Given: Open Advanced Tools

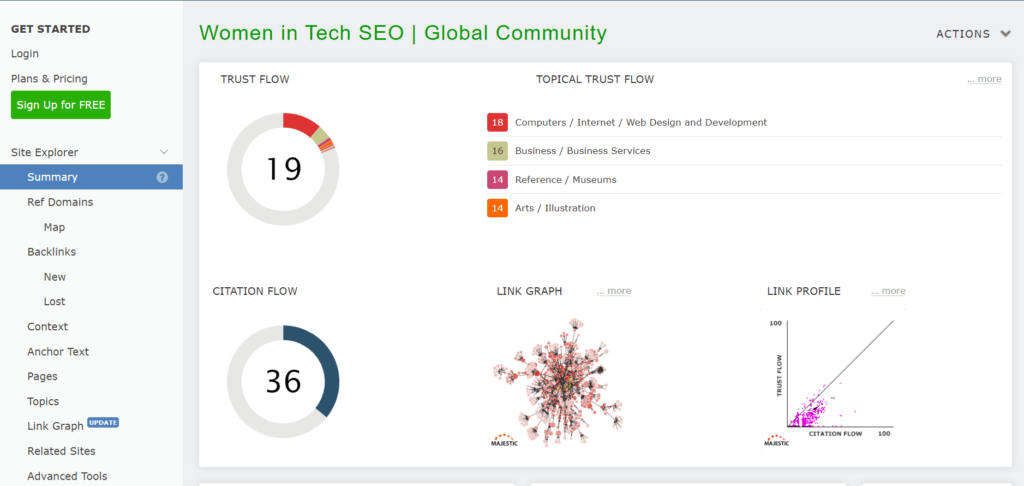Looking at the screenshot, I should pos(67,476).
